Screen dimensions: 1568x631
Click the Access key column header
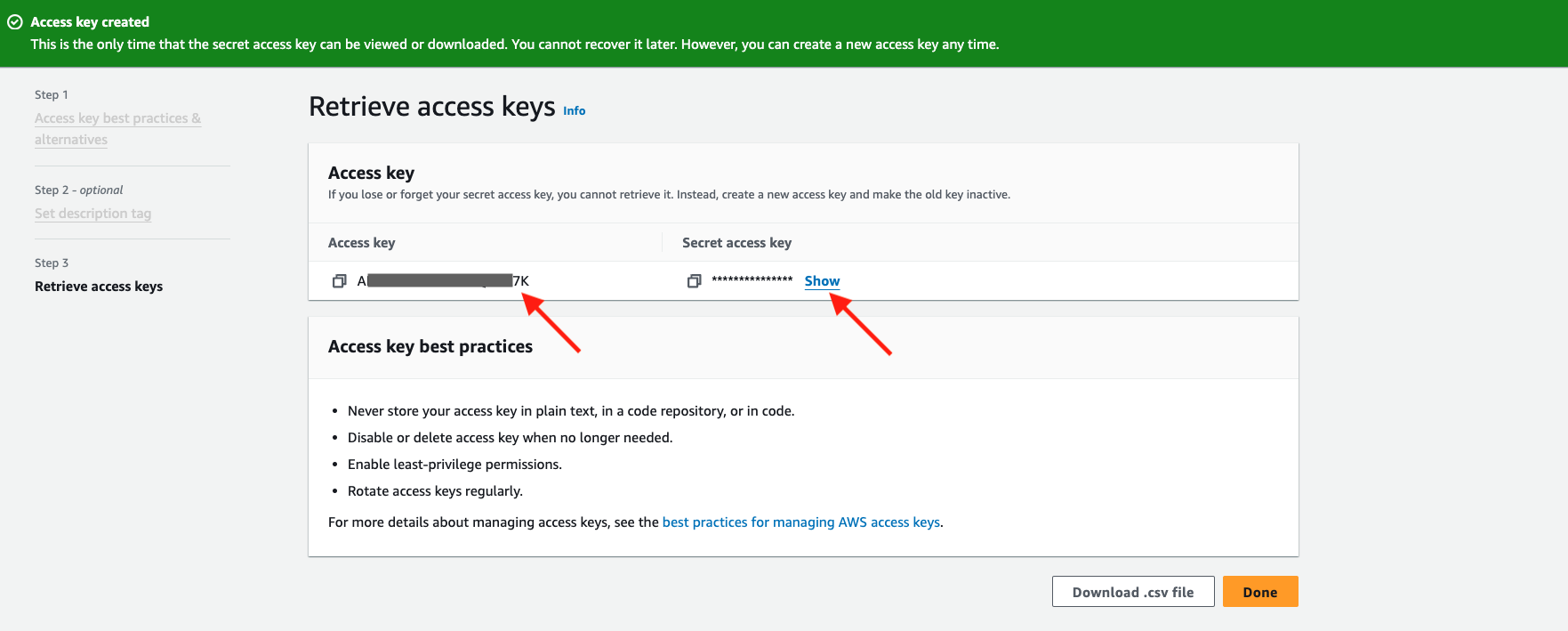click(361, 243)
